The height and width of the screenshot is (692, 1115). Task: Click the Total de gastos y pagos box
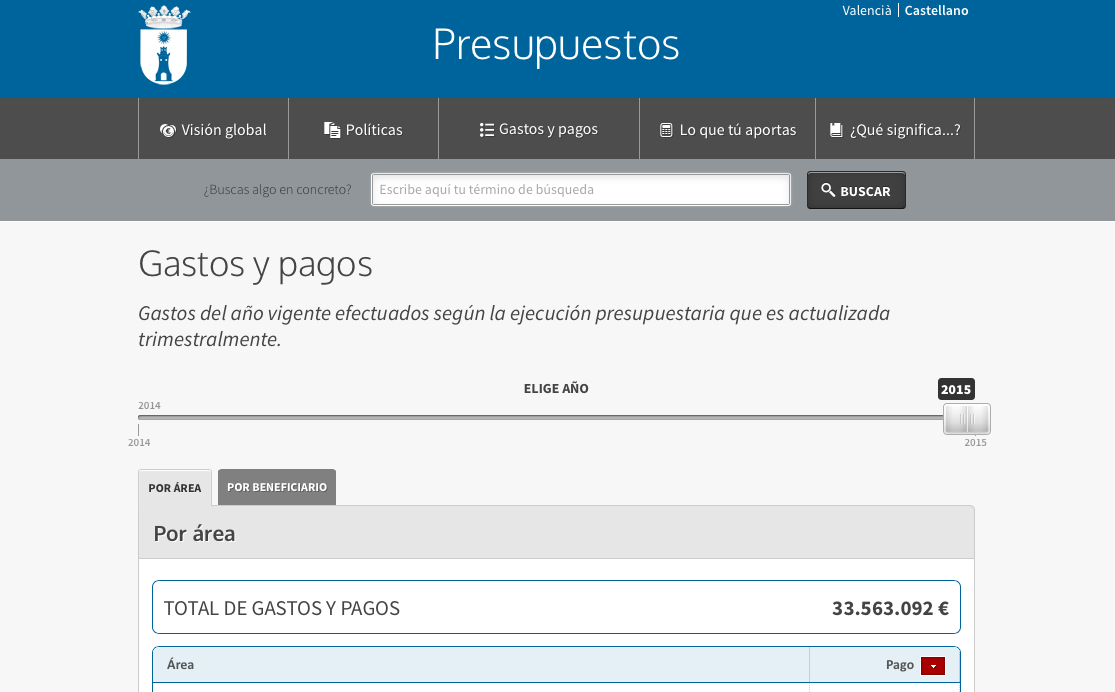point(556,608)
